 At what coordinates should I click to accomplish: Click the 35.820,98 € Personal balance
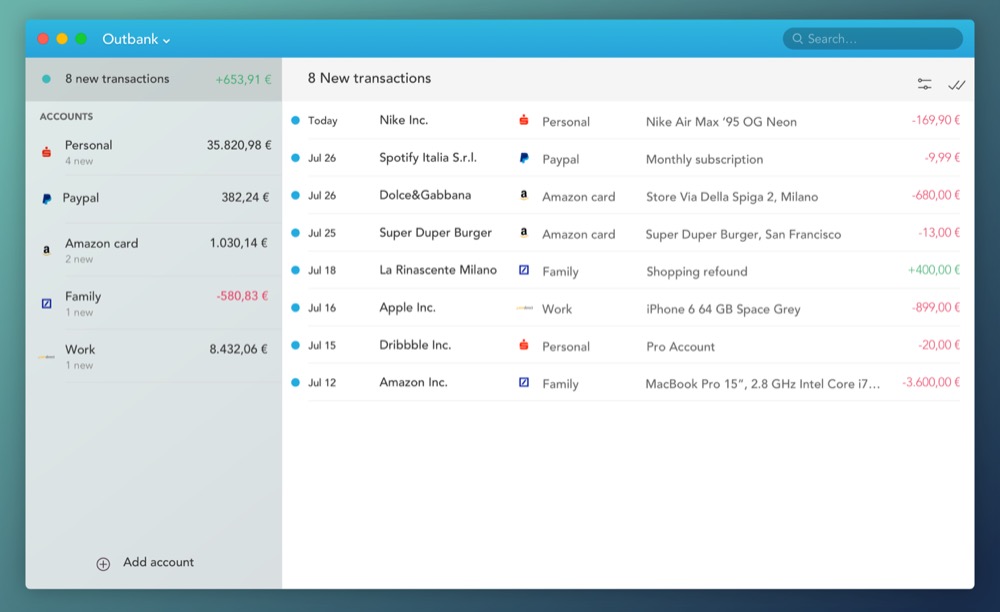[239, 145]
